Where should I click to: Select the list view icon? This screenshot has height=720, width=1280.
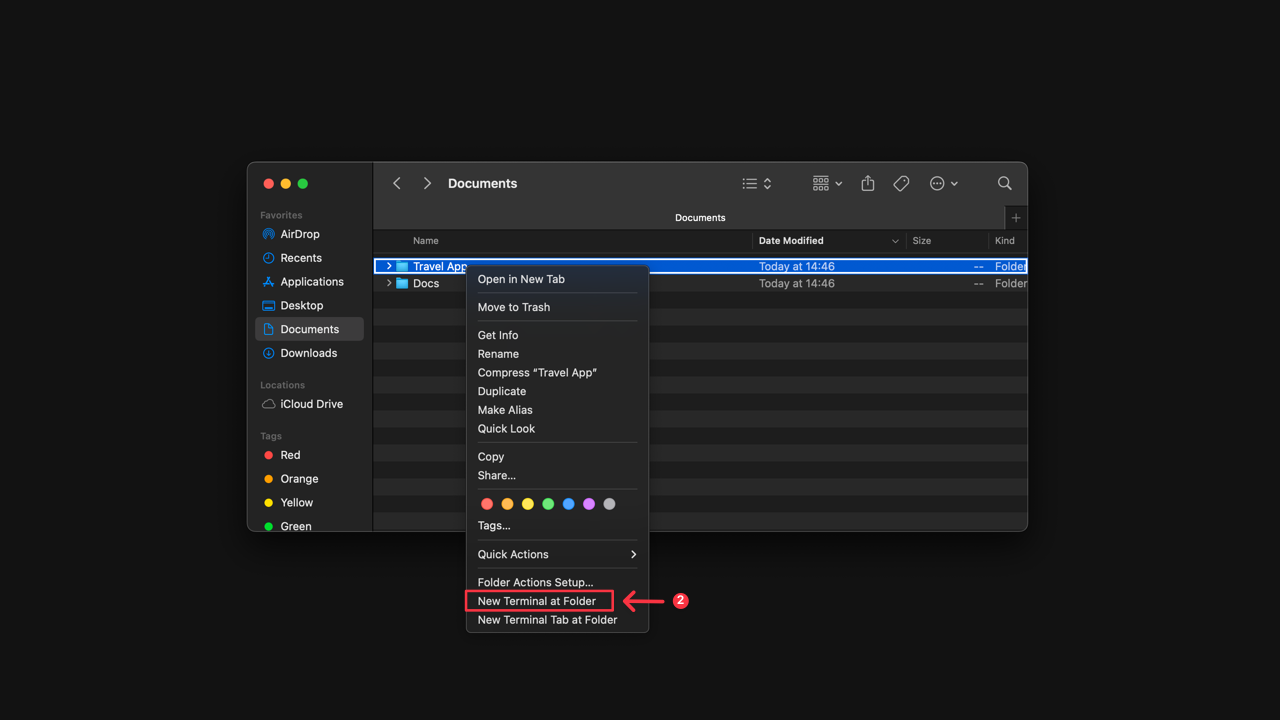(748, 183)
